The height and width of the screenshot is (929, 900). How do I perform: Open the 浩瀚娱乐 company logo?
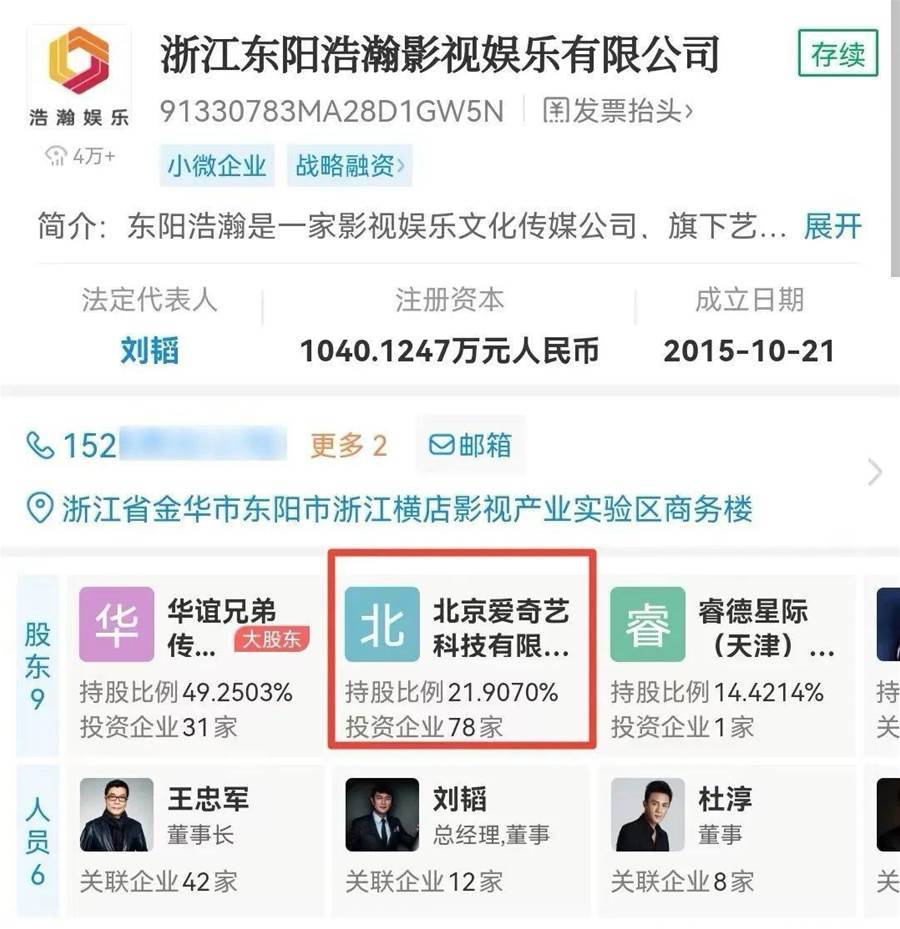click(x=78, y=77)
